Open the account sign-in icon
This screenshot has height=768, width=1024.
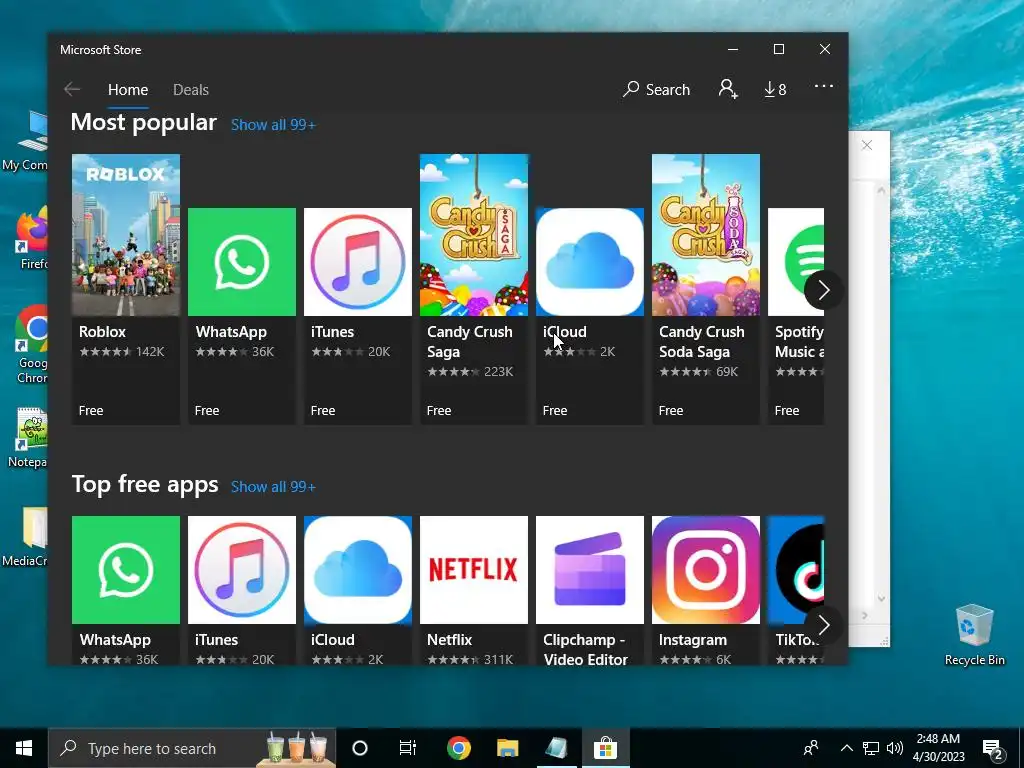[728, 89]
